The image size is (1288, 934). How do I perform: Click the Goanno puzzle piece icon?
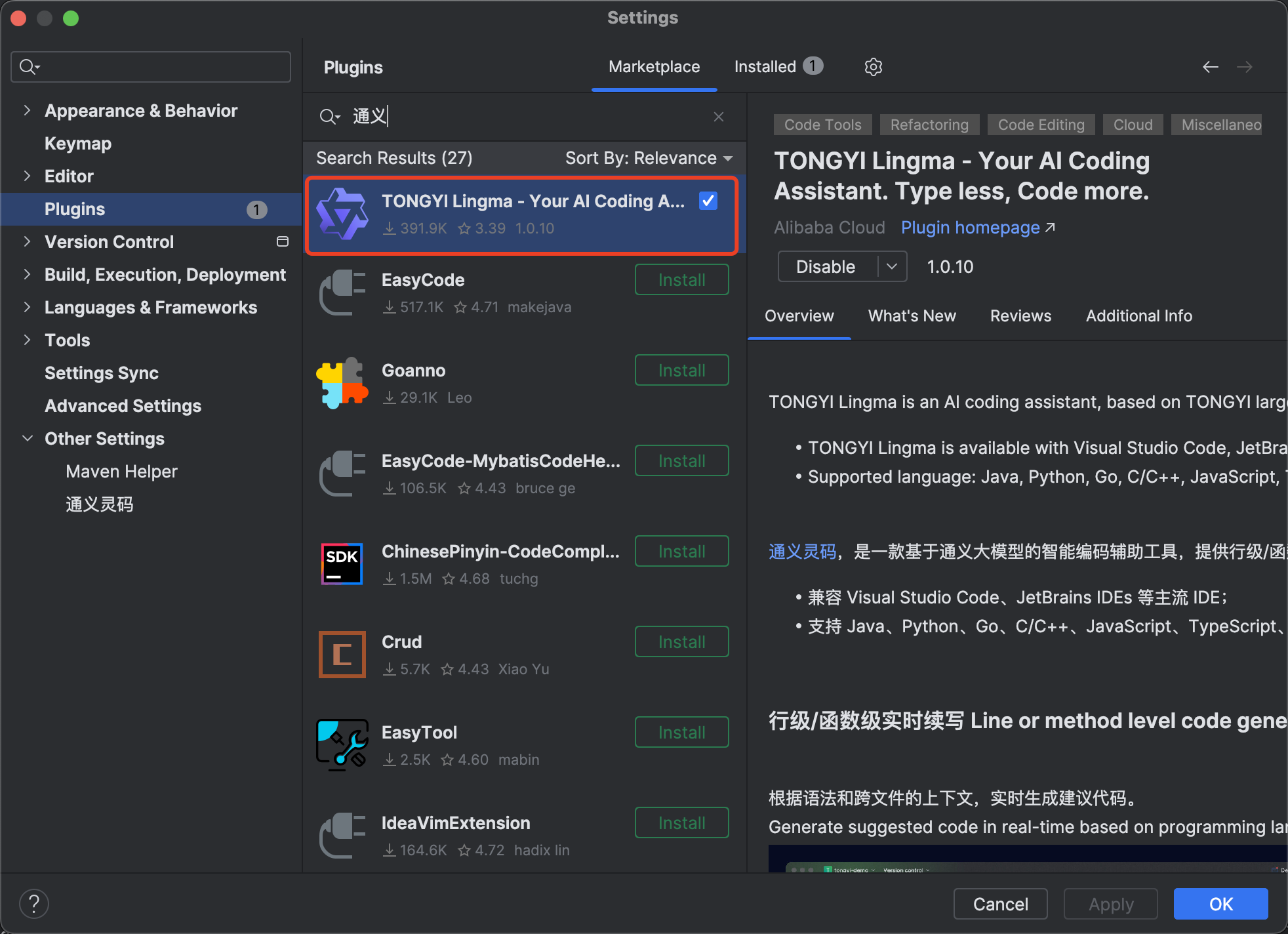[x=342, y=383]
